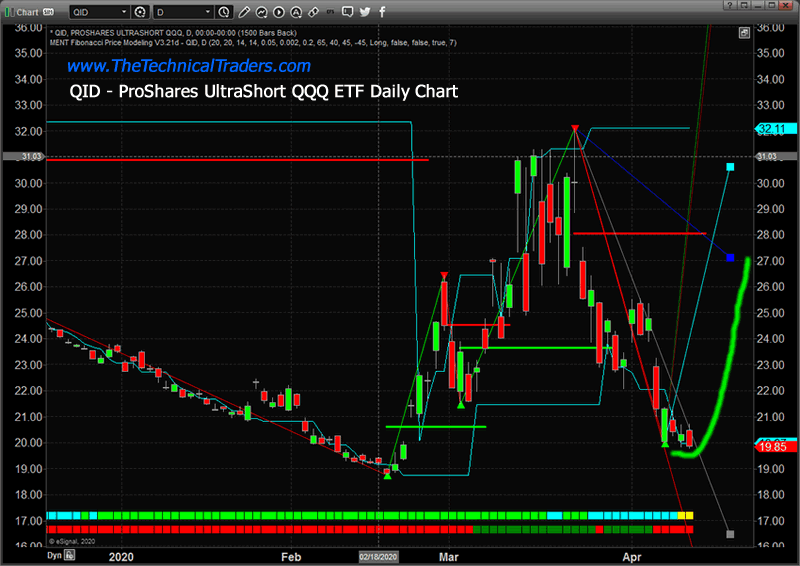Click the help question mark button
The width and height of the screenshot is (800, 566).
coord(730,5)
